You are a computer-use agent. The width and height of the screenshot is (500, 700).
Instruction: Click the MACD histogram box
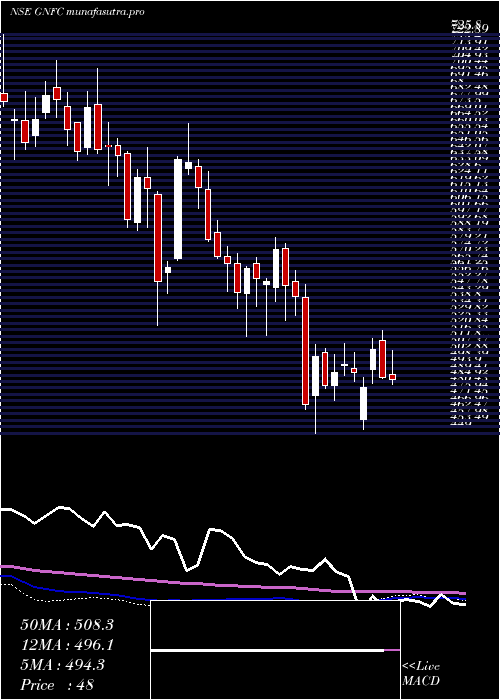pyautogui.click(x=275, y=650)
